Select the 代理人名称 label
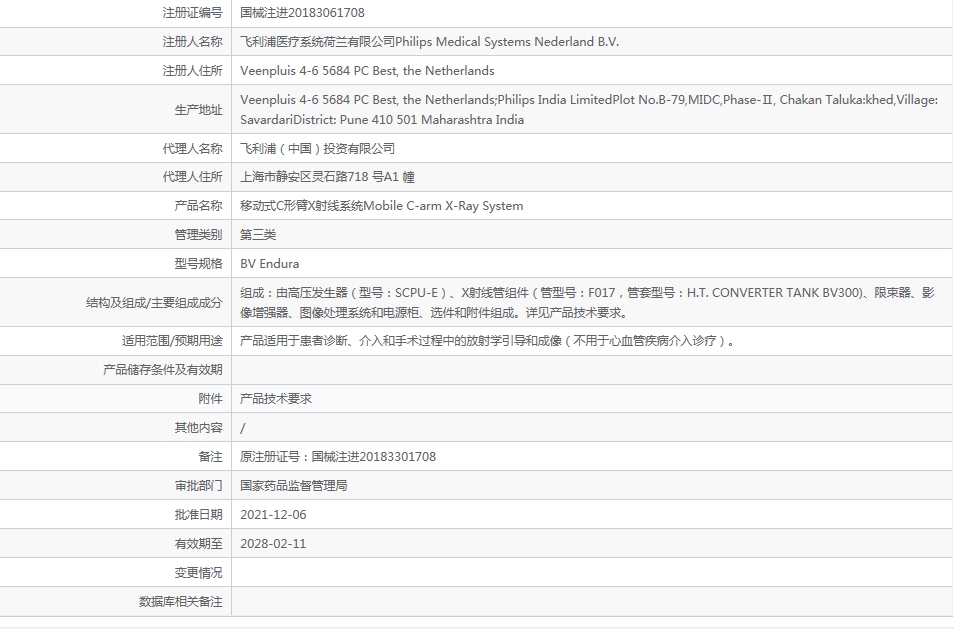This screenshot has width=954, height=629. pos(192,148)
